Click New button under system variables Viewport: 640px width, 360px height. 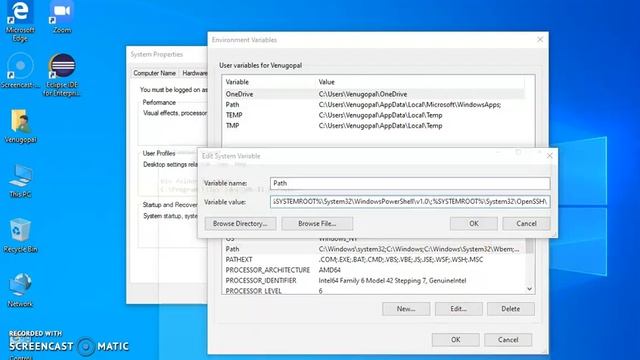point(406,309)
